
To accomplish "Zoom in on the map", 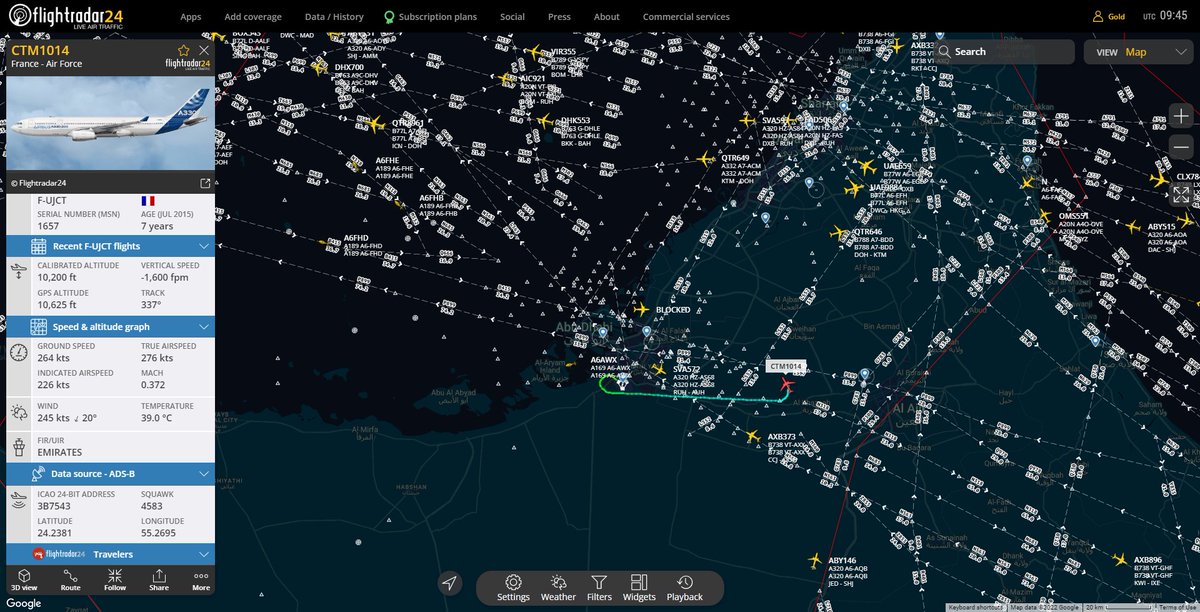I will 1181,115.
